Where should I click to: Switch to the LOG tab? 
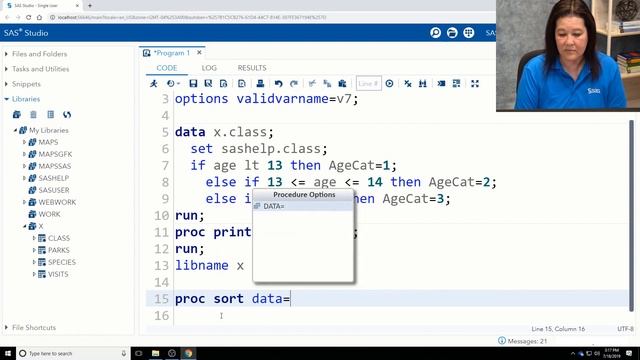(209, 68)
